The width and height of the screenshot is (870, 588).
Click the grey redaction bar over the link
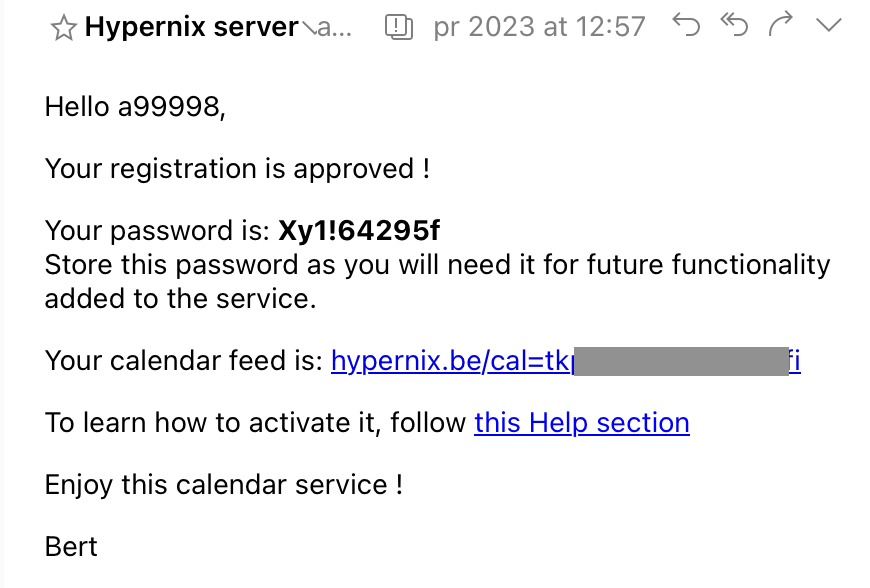[681, 361]
